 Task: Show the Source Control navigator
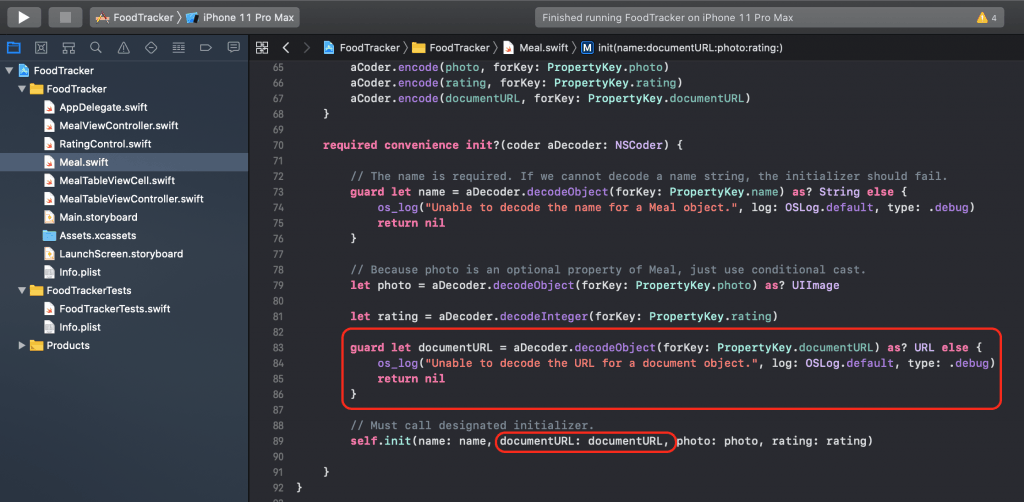coord(41,48)
